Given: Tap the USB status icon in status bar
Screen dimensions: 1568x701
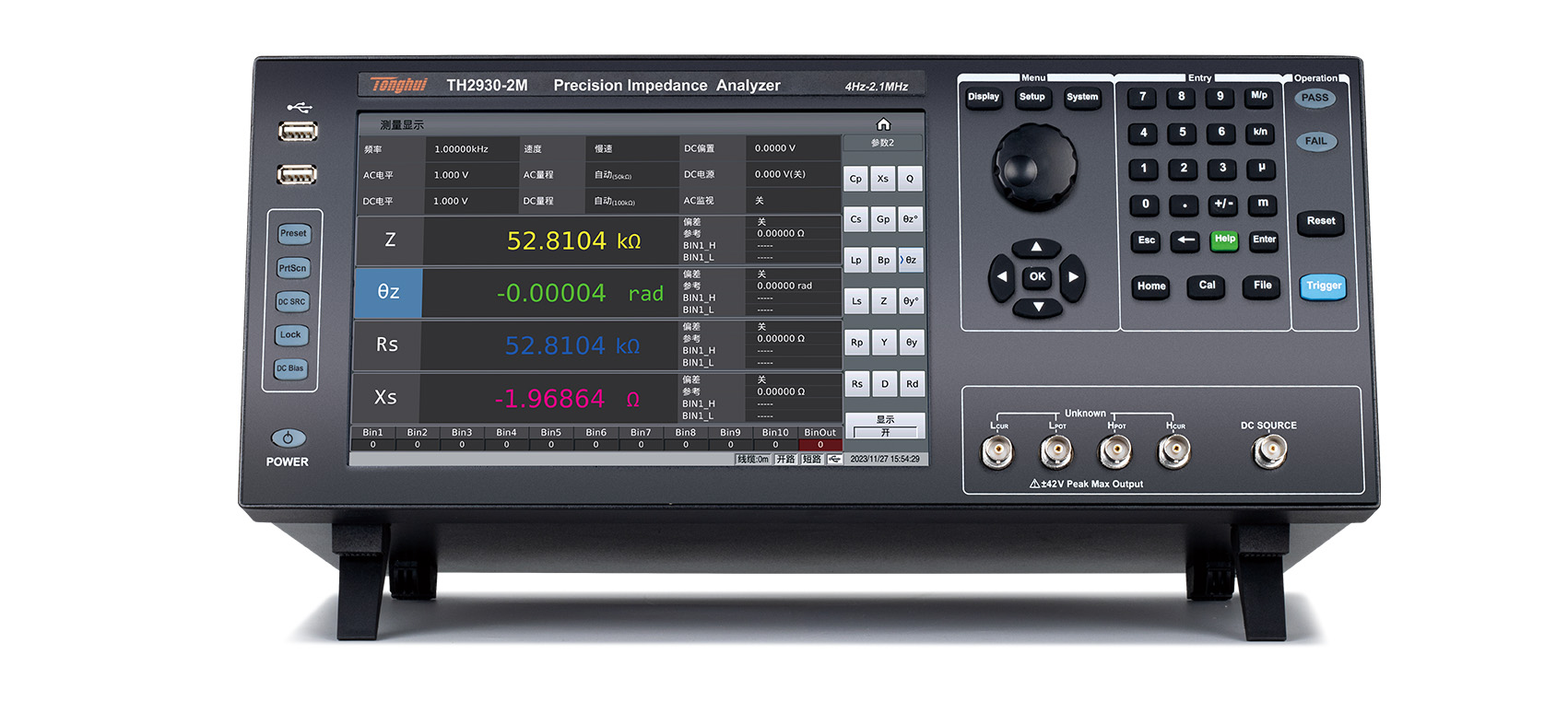Looking at the screenshot, I should coord(834,459).
